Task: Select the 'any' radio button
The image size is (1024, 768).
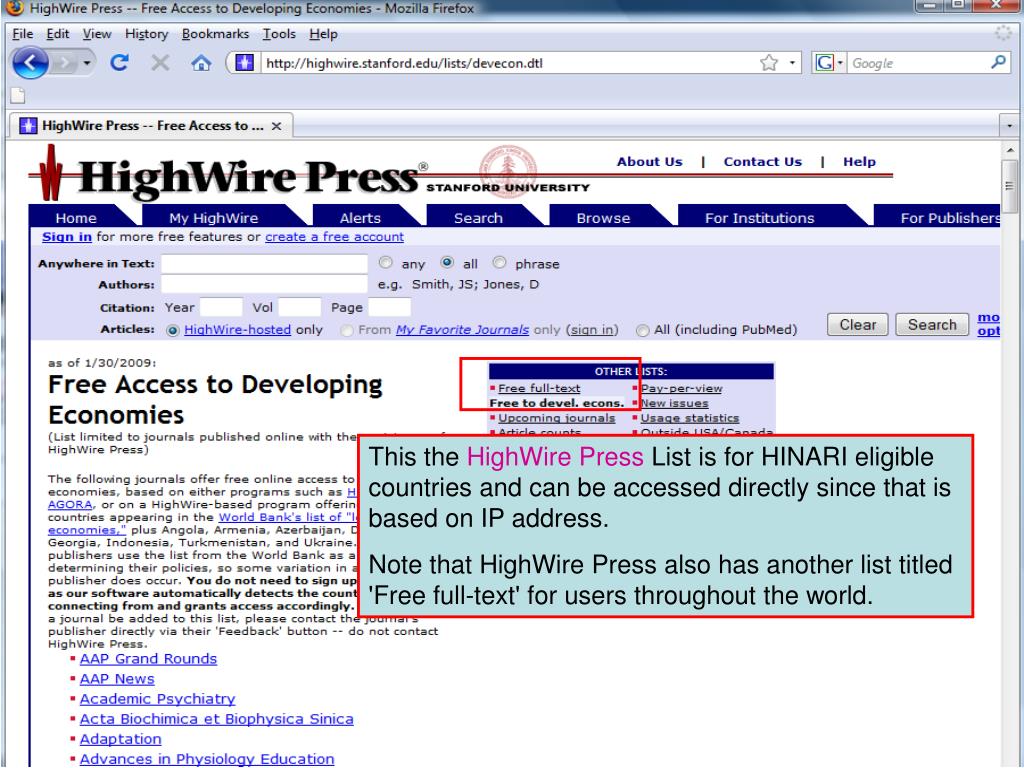Action: click(386, 263)
